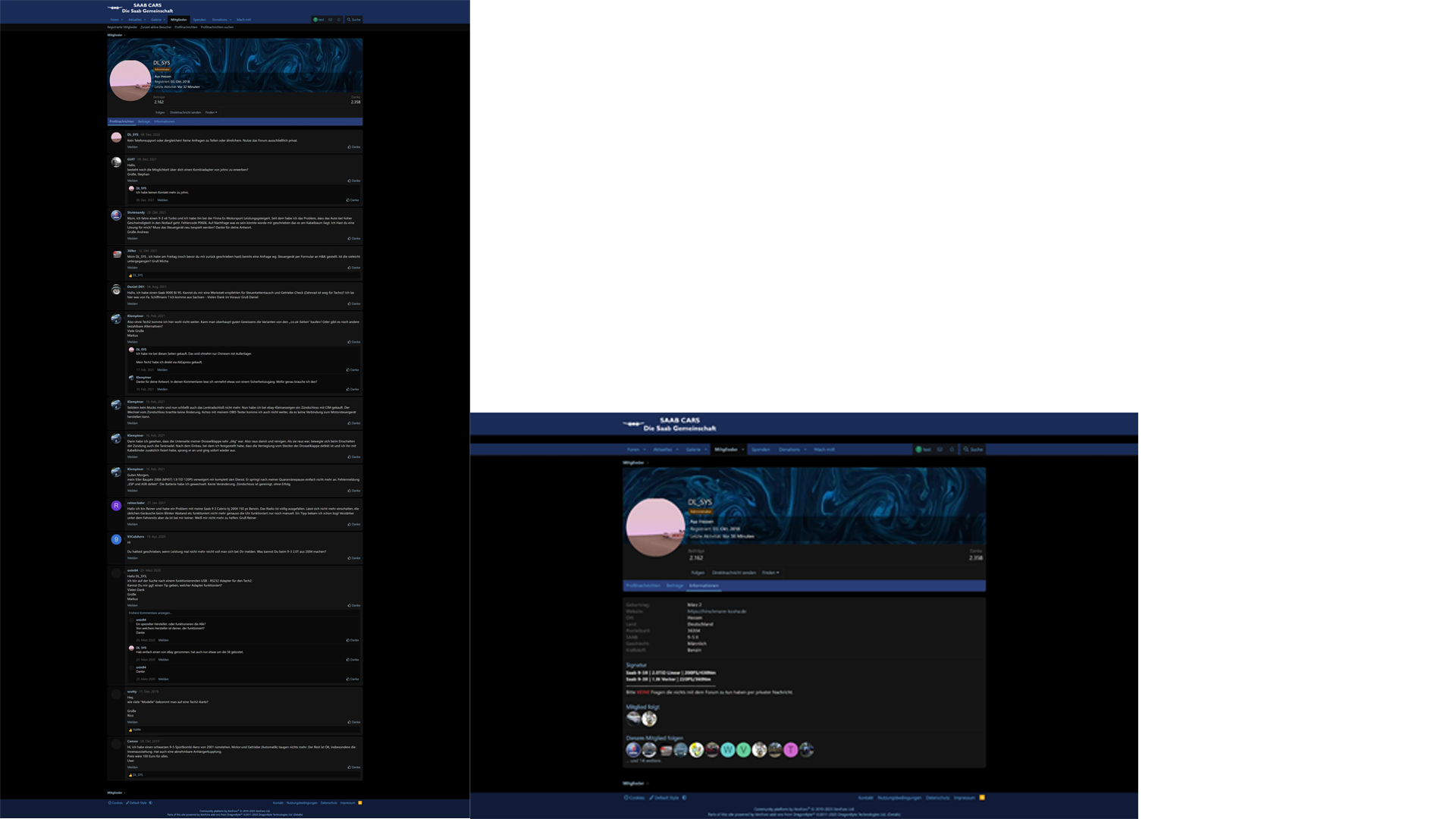Click Stutenandy's Saab logo avatar
Viewport: 1456px width, 819px height.
[116, 215]
